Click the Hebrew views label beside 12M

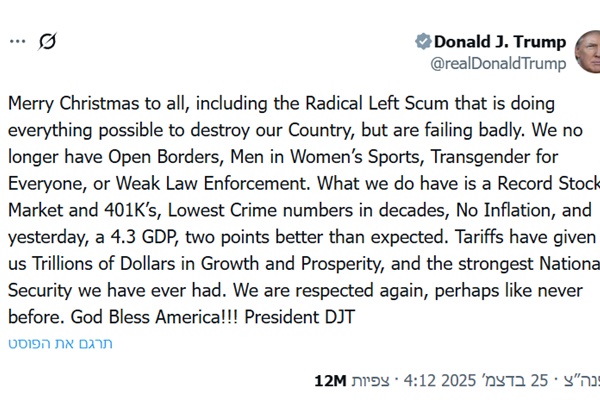click(373, 381)
